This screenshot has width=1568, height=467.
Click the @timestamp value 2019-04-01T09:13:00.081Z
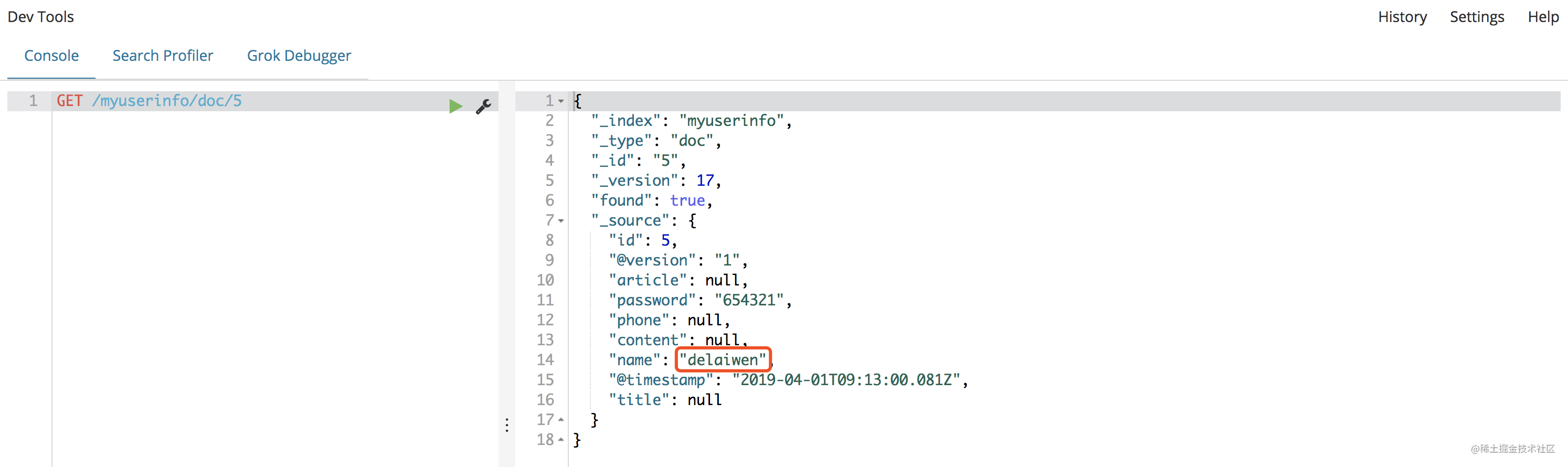[846, 380]
